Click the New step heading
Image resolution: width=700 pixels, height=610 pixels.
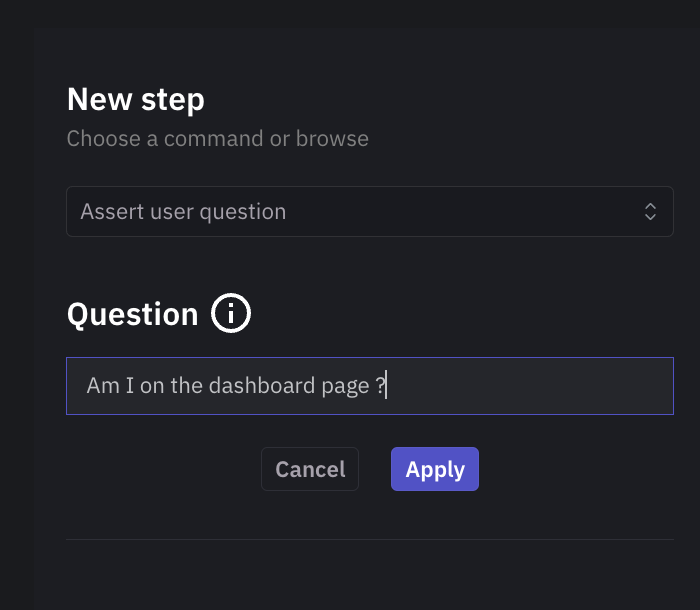tap(135, 100)
